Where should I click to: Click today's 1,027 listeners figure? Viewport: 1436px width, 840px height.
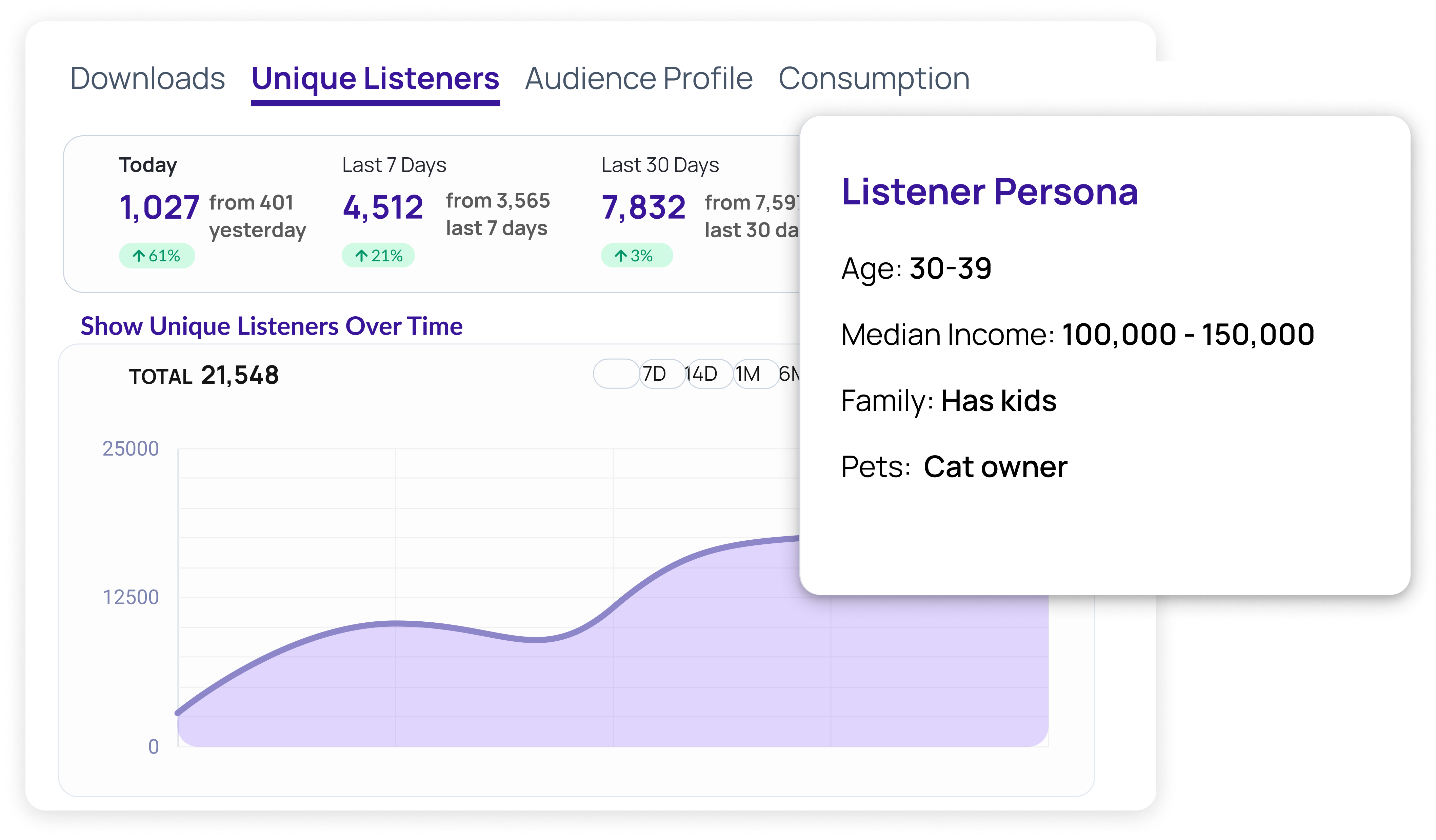point(159,207)
